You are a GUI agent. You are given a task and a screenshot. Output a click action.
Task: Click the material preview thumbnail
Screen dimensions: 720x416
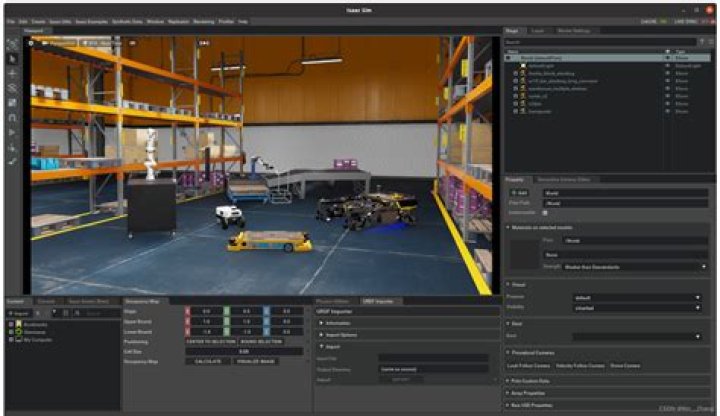(524, 253)
